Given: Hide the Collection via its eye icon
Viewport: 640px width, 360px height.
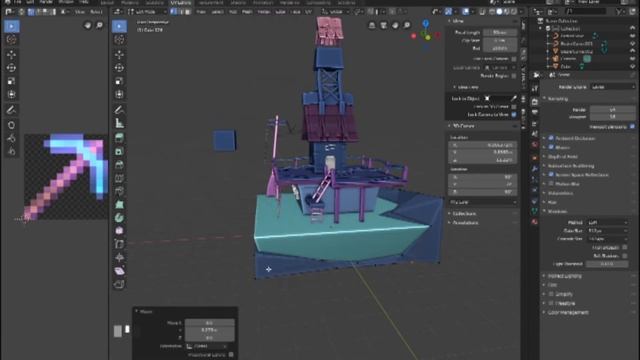Looking at the screenshot, I should click(x=632, y=29).
